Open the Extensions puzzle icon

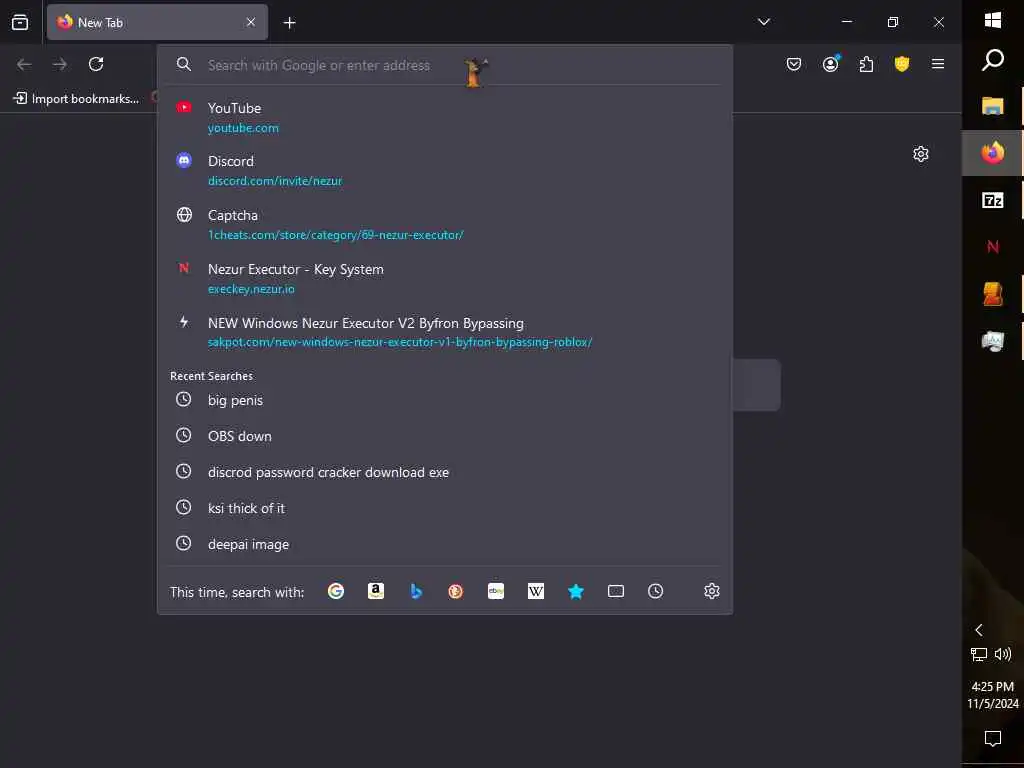point(866,64)
